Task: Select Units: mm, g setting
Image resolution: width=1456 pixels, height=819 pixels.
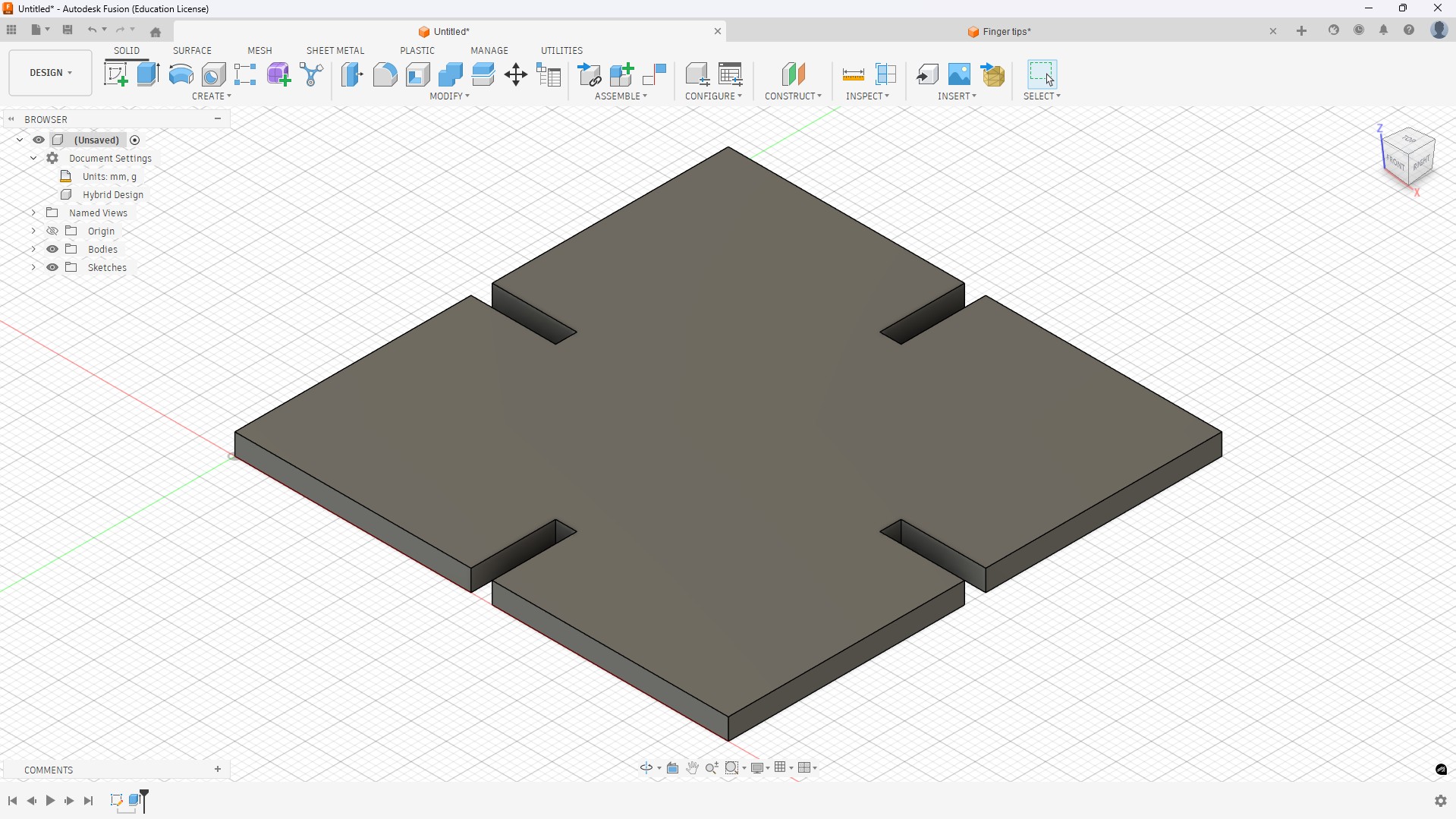Action: click(110, 176)
